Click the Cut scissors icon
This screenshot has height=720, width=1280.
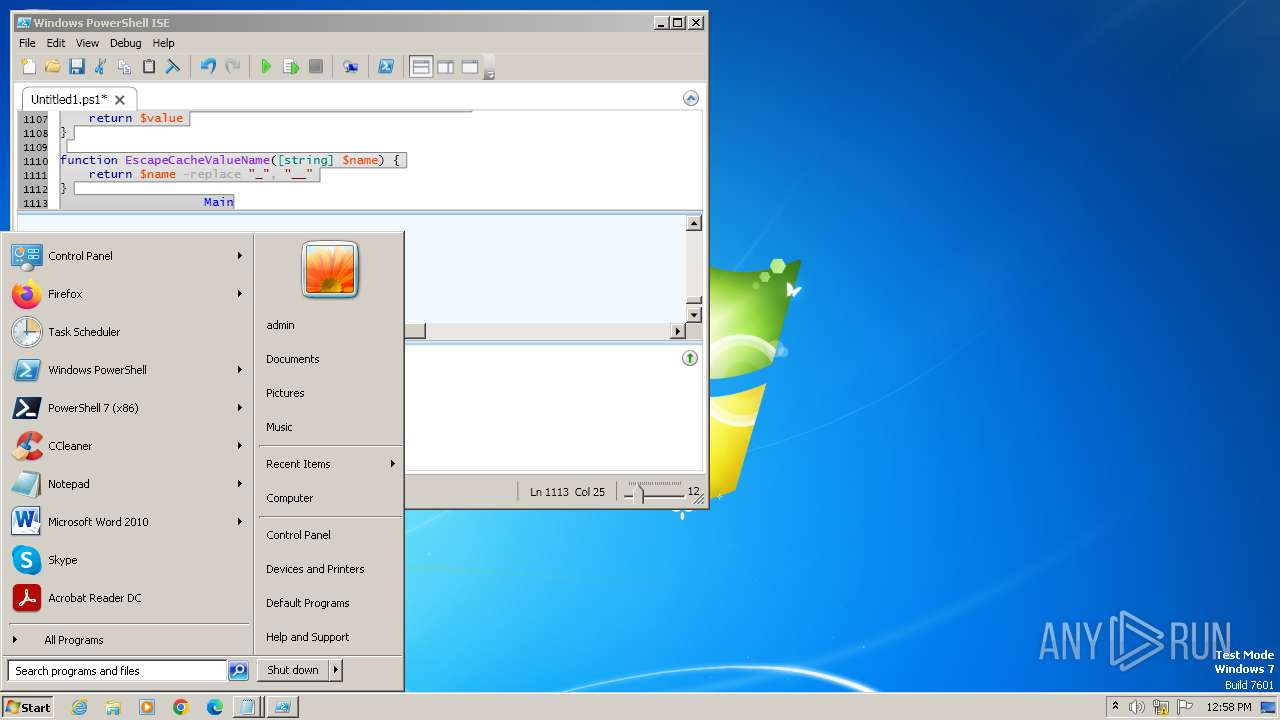coord(100,67)
